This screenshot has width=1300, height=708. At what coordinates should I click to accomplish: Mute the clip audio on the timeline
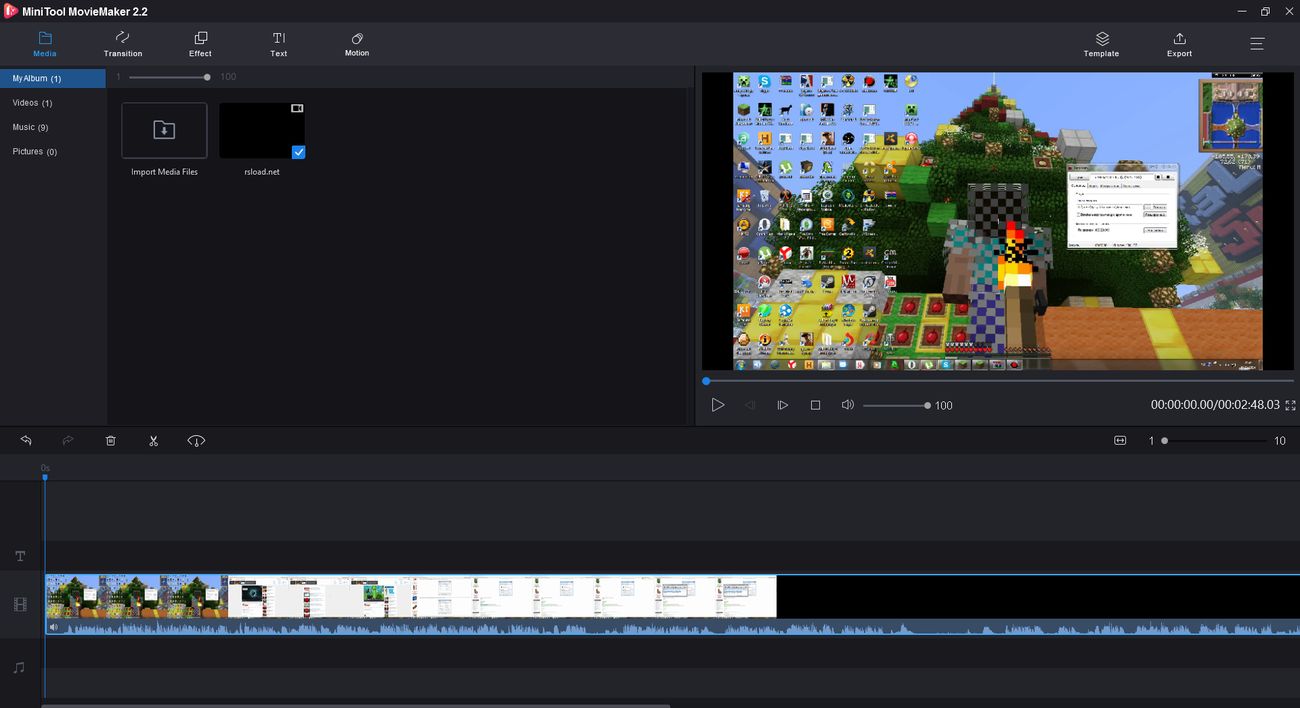54,628
